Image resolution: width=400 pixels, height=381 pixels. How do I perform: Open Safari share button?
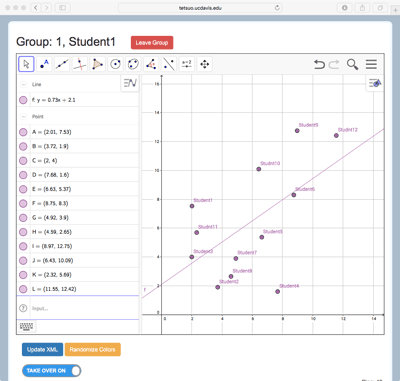[362, 7]
